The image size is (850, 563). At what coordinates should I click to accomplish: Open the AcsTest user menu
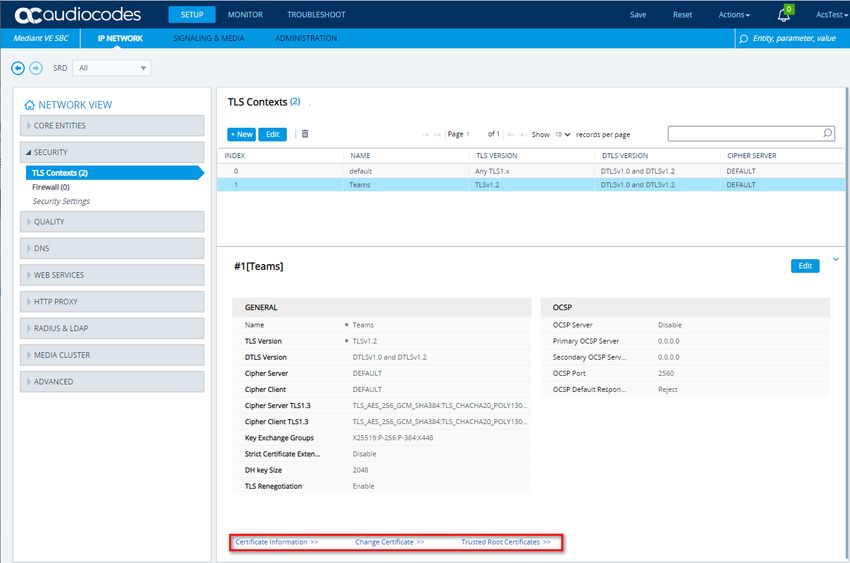(832, 15)
